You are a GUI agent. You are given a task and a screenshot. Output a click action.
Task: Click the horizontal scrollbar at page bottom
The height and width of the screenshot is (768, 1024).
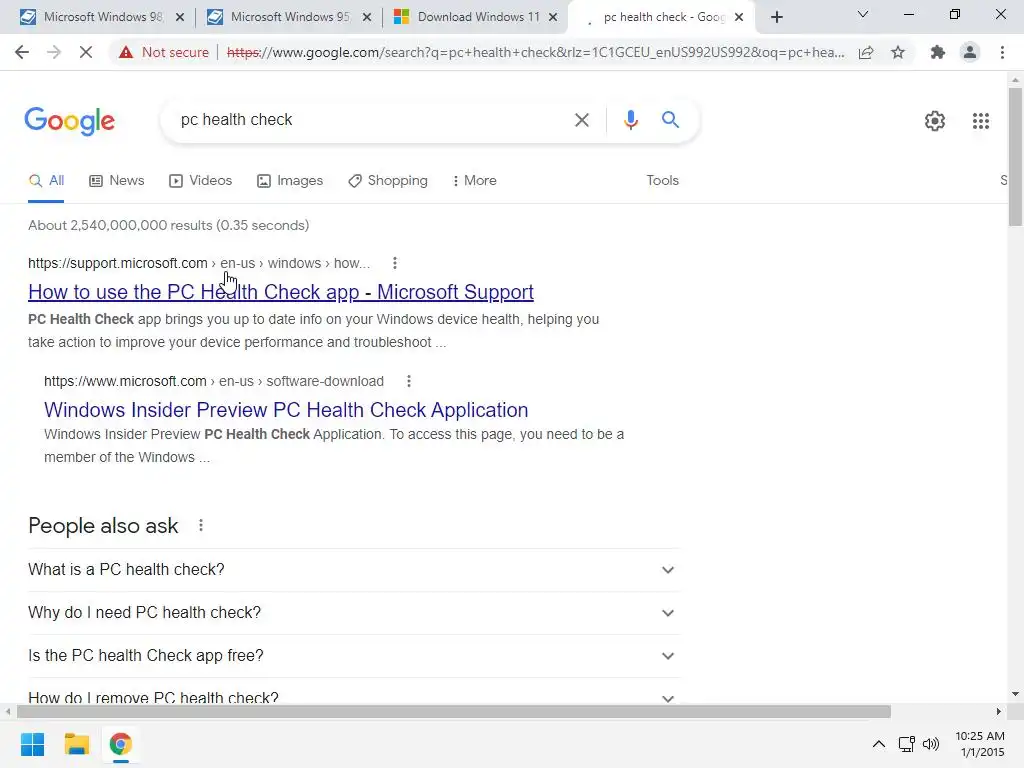454,711
